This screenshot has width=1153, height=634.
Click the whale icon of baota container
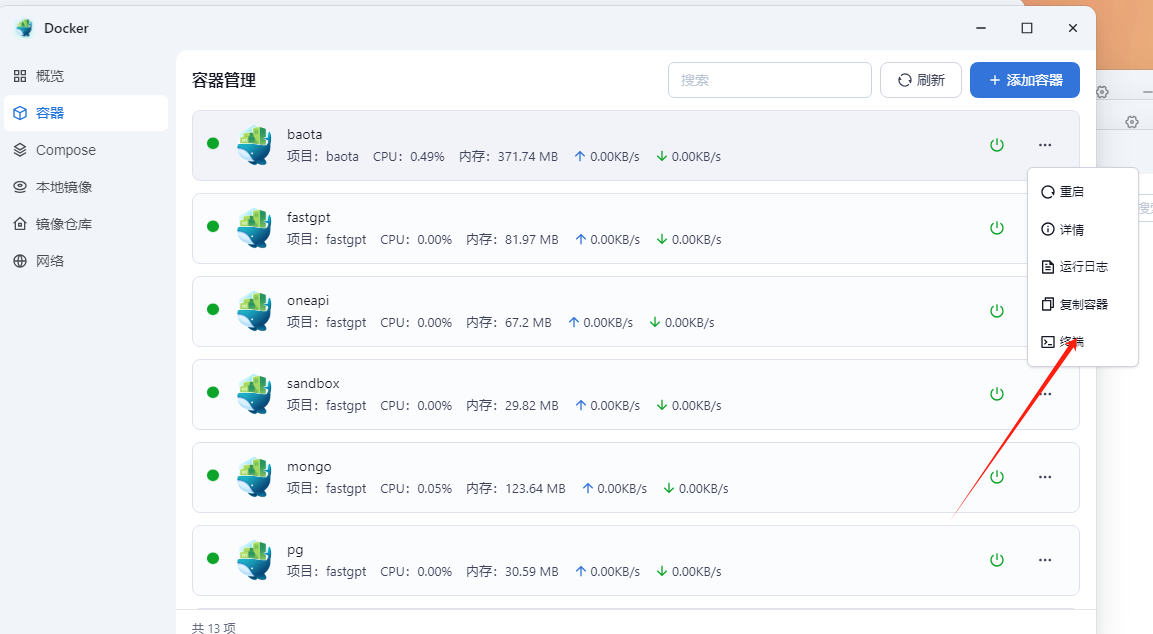[254, 145]
